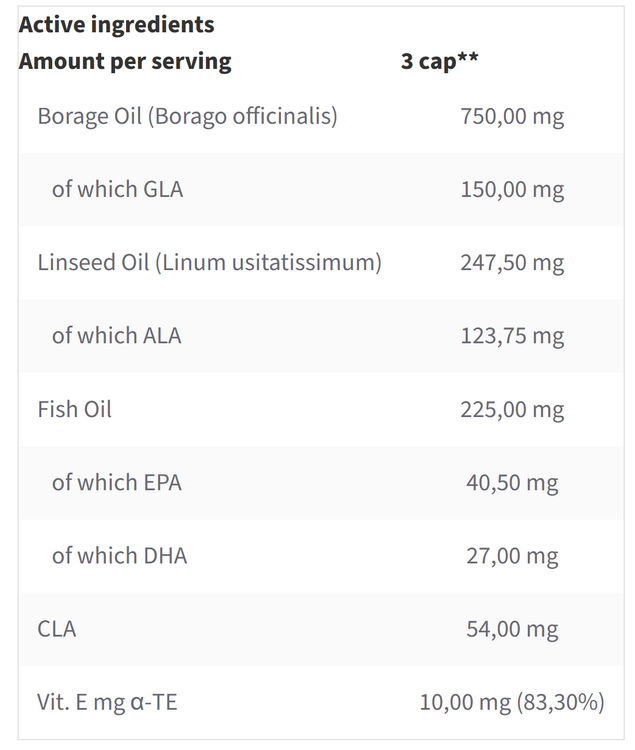Select the 27,00 mg DHA value
Image resolution: width=635 pixels, height=750 pixels.
coord(512,555)
